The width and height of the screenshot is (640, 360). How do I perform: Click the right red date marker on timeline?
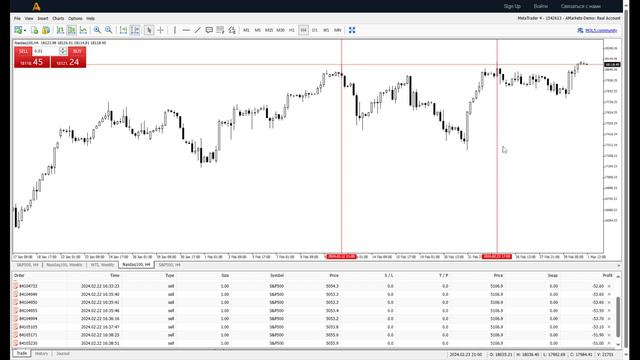(x=497, y=257)
